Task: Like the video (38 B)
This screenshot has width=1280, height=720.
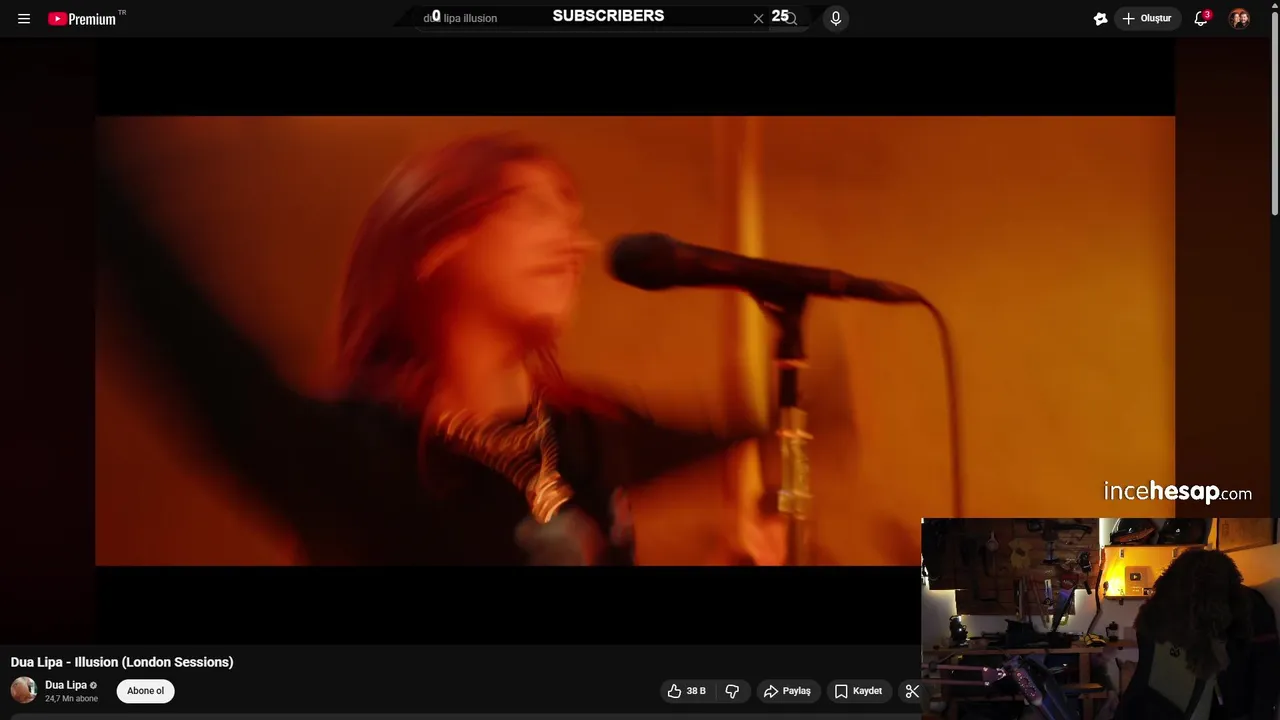Action: click(x=687, y=691)
